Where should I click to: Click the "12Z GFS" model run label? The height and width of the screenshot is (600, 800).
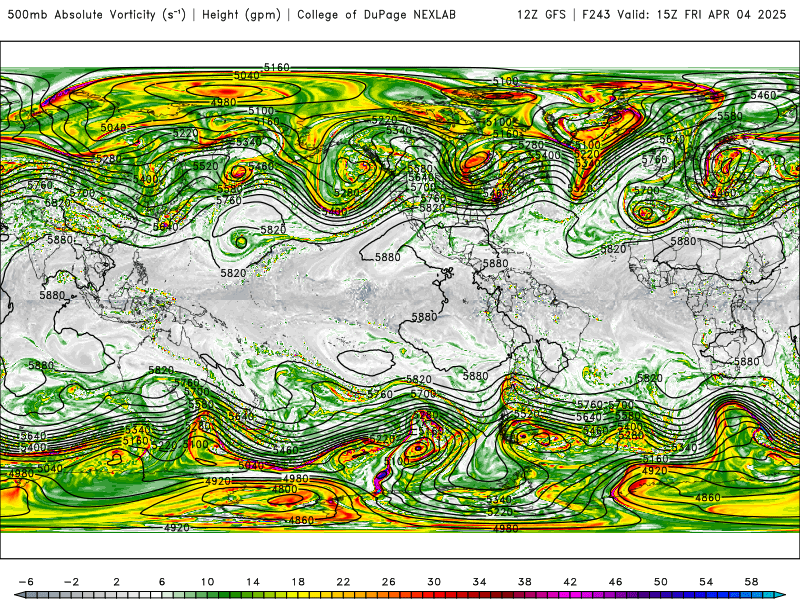[x=541, y=15]
